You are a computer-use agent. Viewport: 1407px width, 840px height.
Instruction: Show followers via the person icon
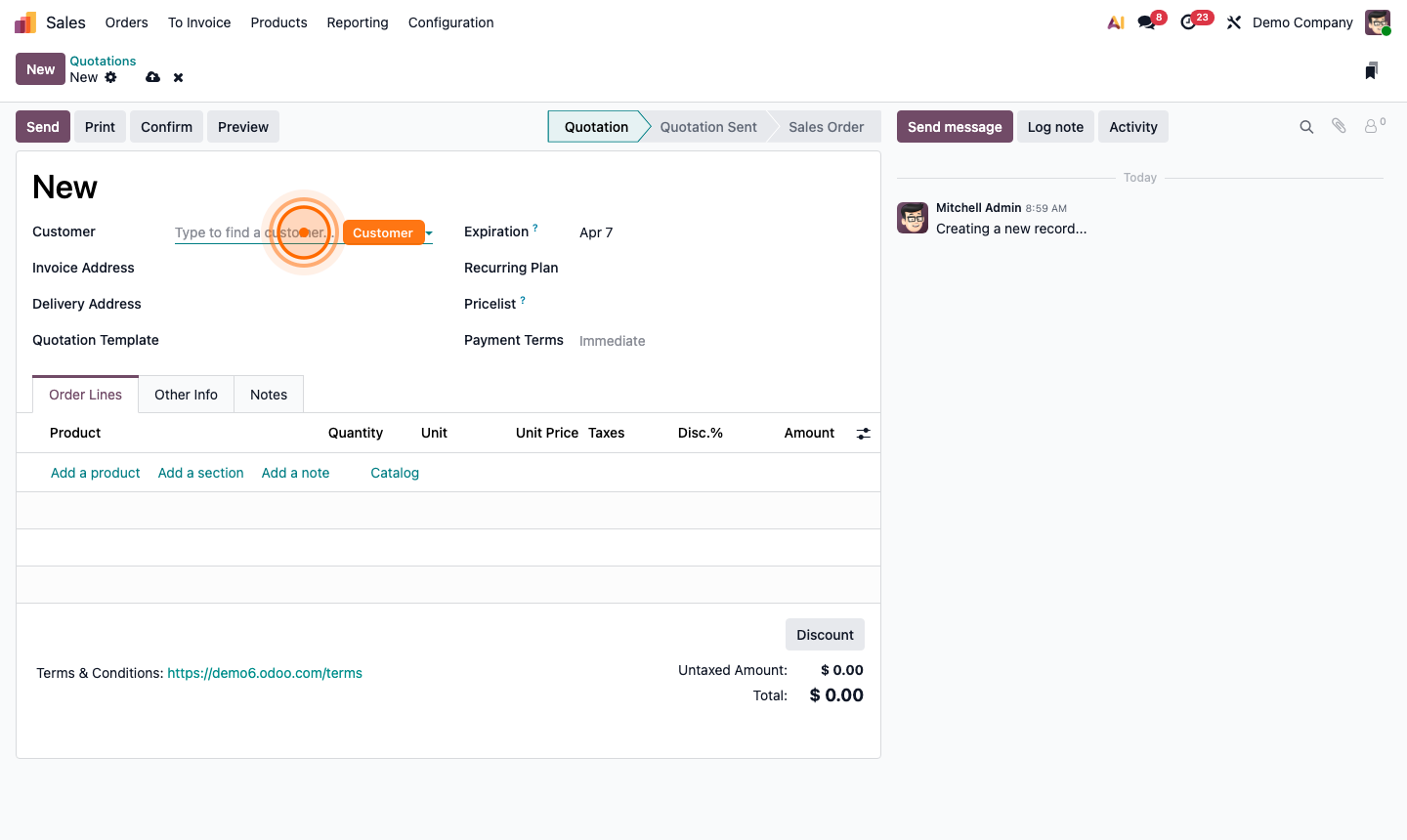(x=1372, y=126)
